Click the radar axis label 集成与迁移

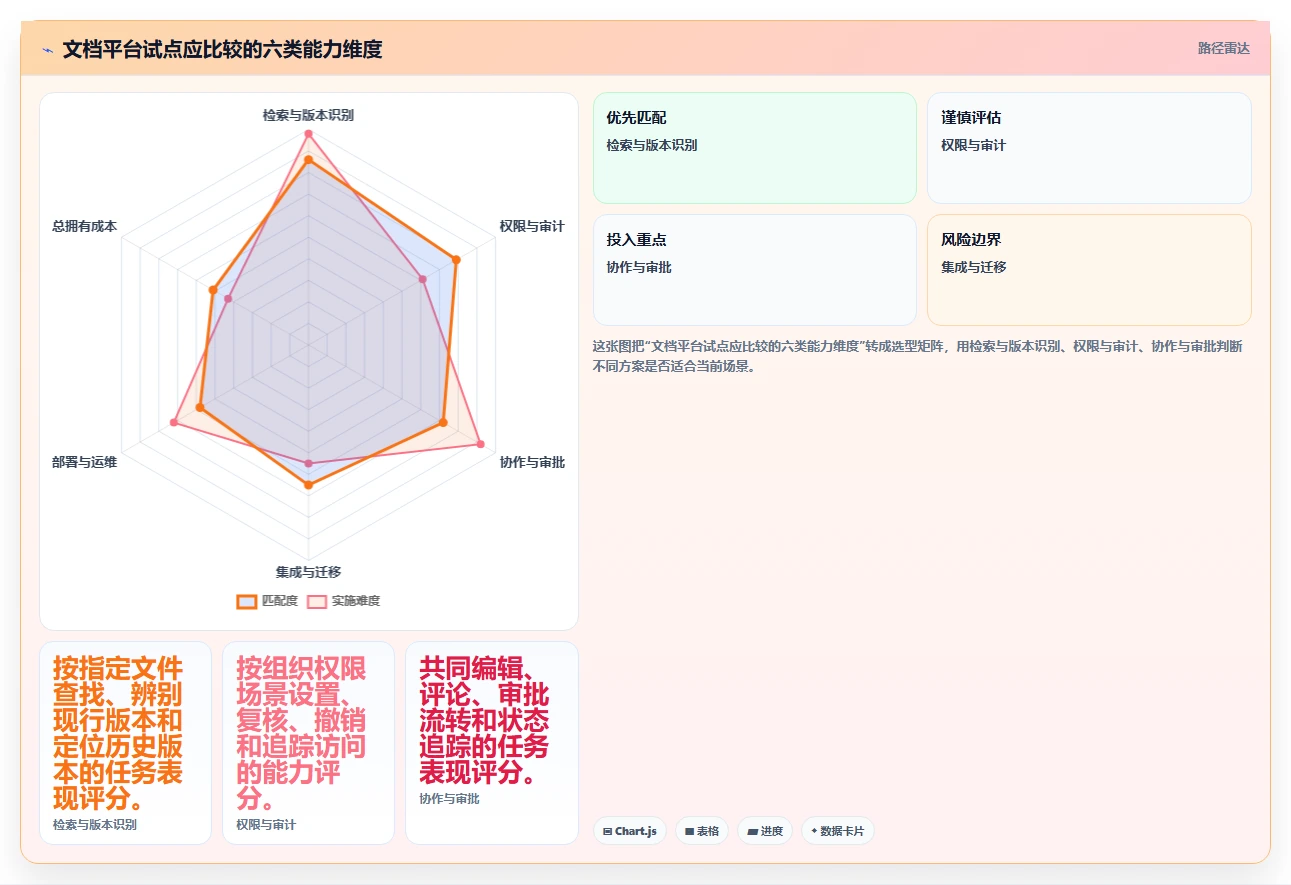point(308,572)
